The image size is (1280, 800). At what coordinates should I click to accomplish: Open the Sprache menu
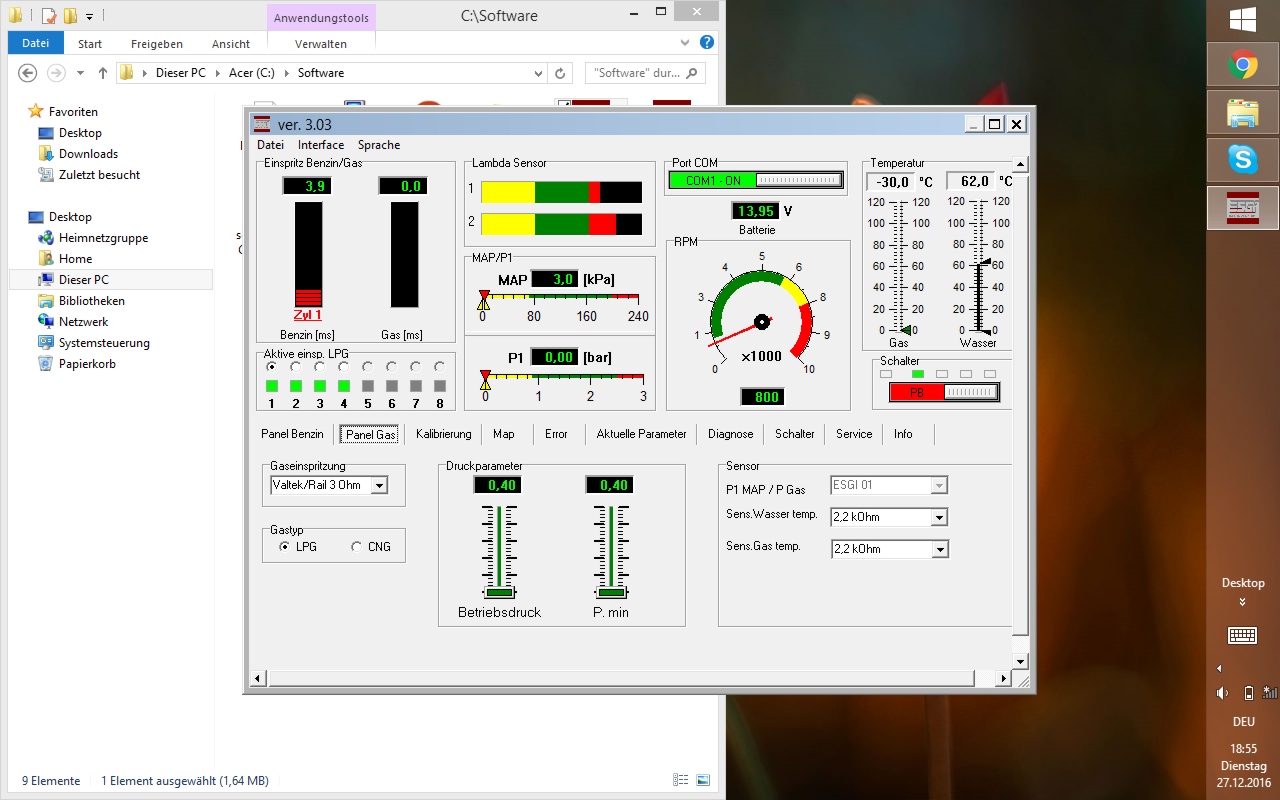379,145
